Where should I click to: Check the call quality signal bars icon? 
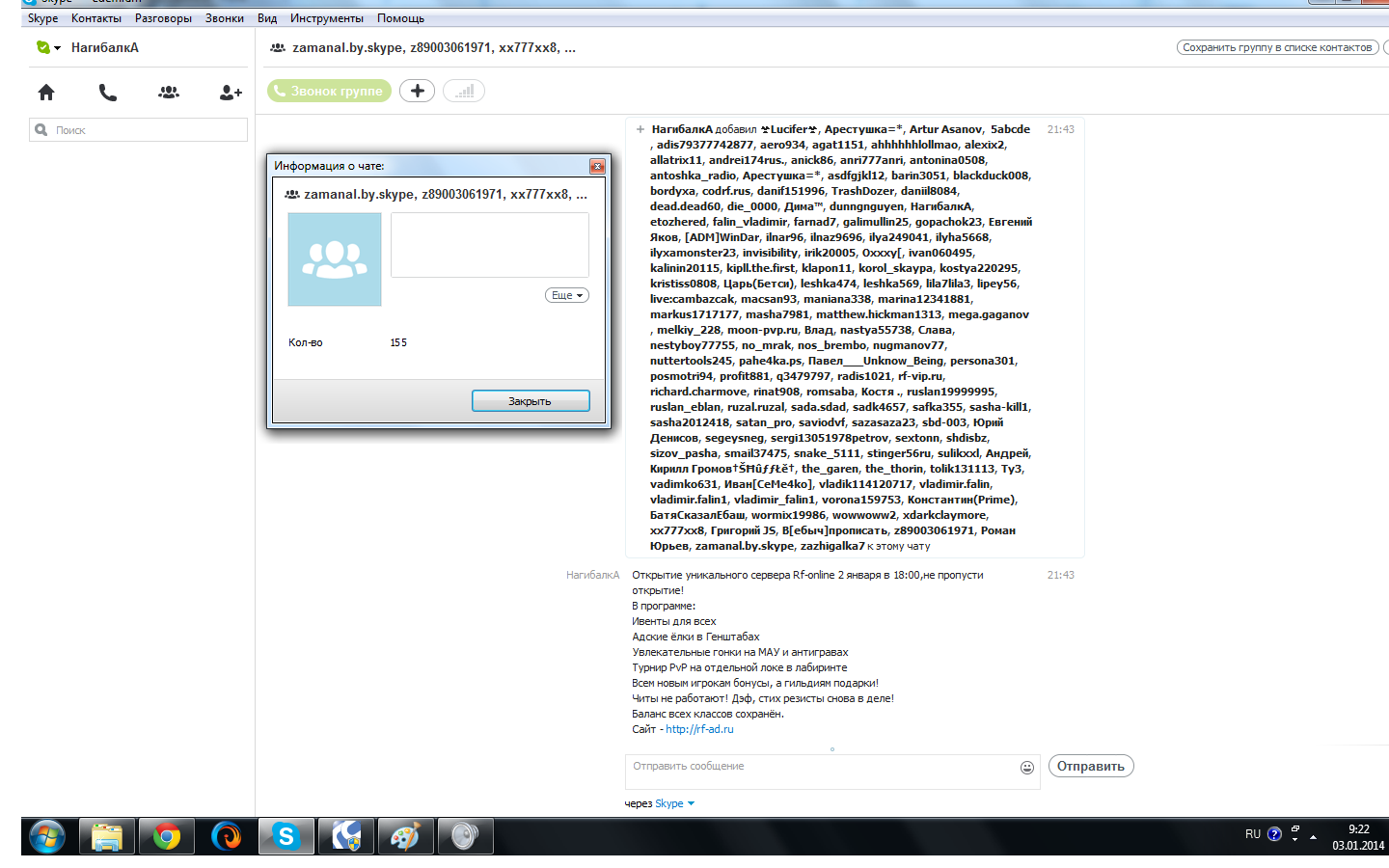464,91
